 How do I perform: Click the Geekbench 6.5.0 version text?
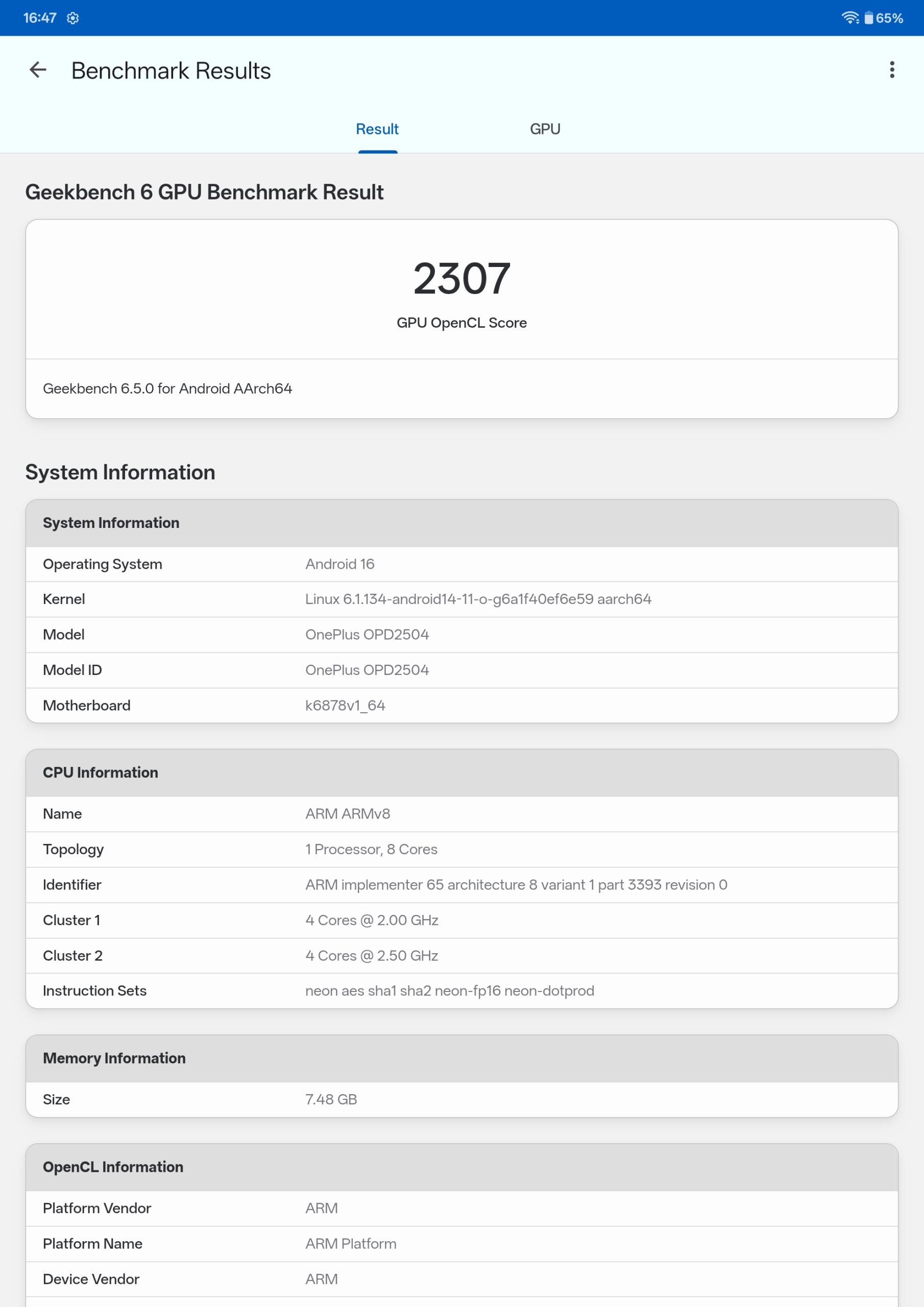pos(167,388)
